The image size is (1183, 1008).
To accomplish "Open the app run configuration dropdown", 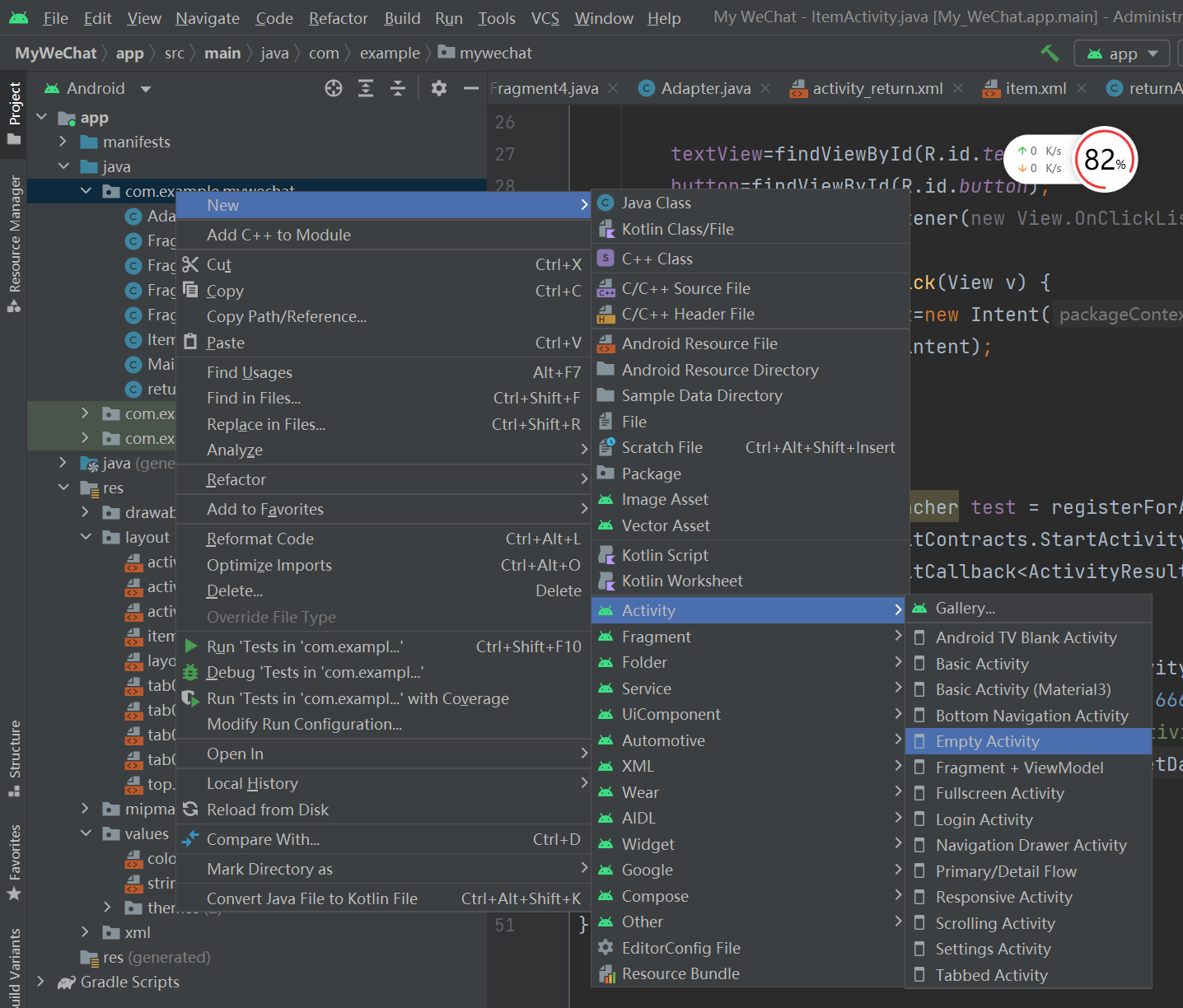I will coord(1122,54).
